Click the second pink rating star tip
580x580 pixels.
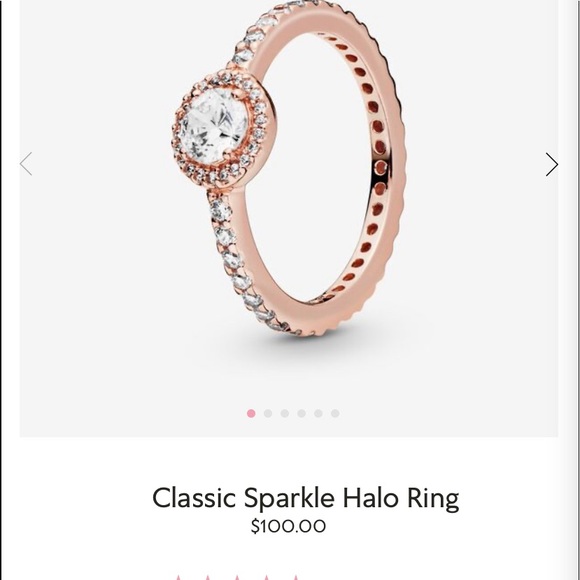pos(208,577)
